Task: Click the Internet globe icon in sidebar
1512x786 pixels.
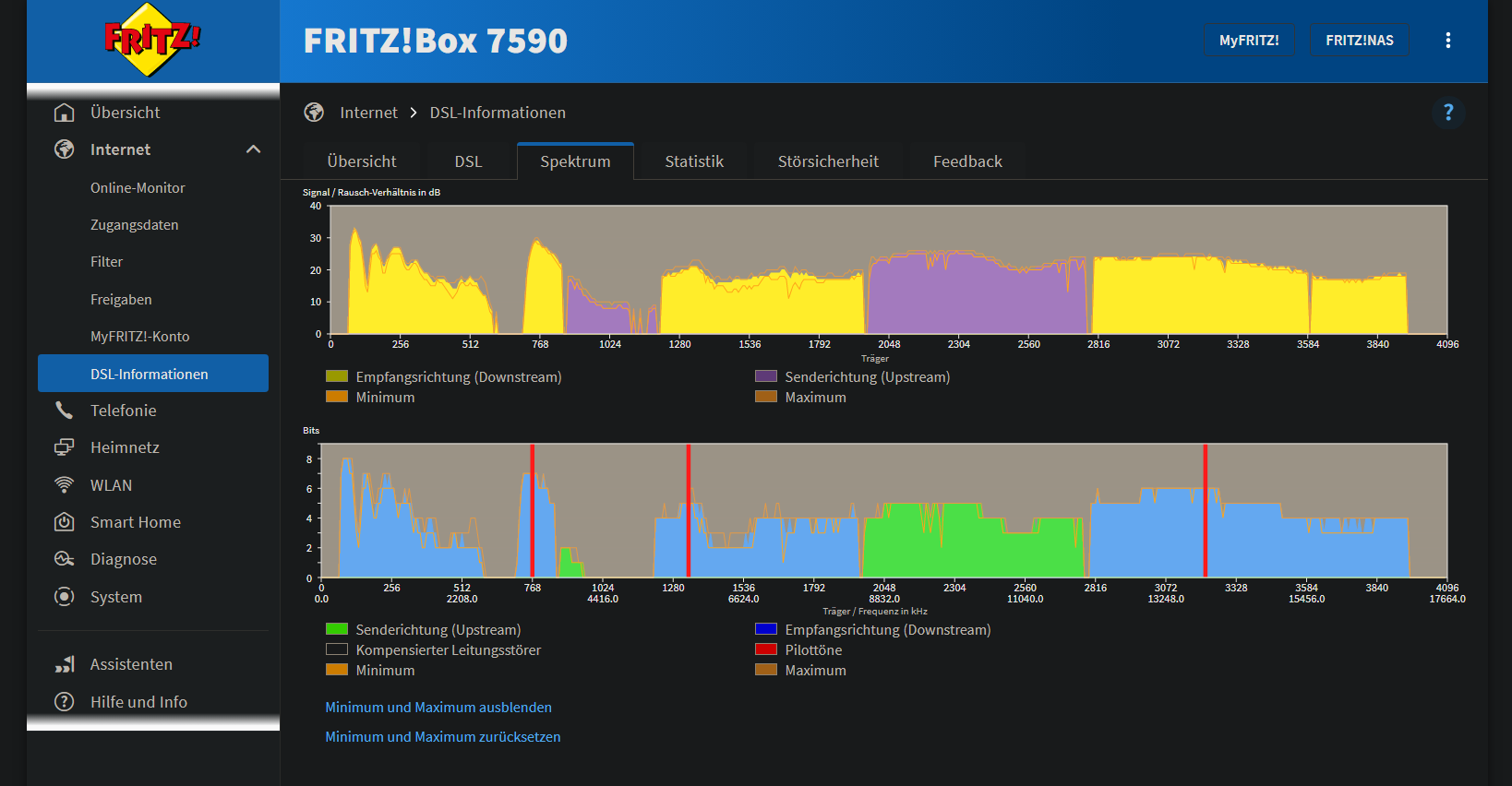Action: 65,149
